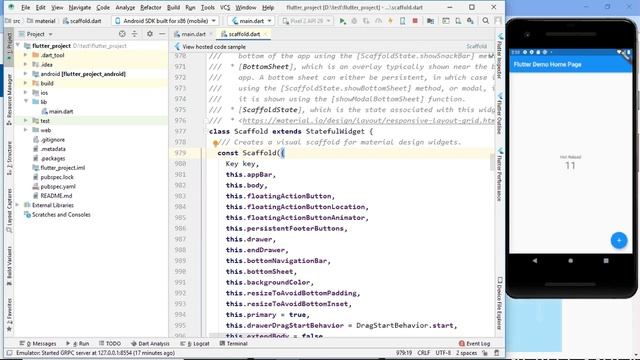Click the Project Structure folder icon

(430, 21)
